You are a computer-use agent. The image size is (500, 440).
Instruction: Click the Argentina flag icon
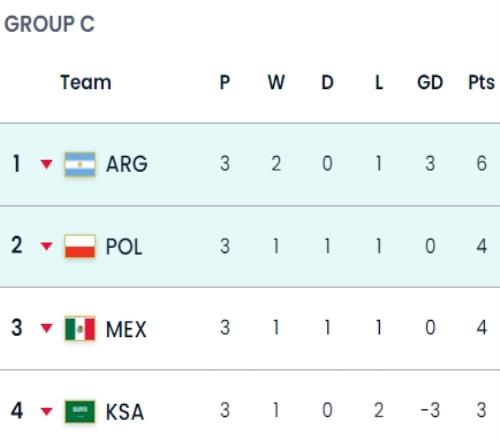click(x=80, y=164)
